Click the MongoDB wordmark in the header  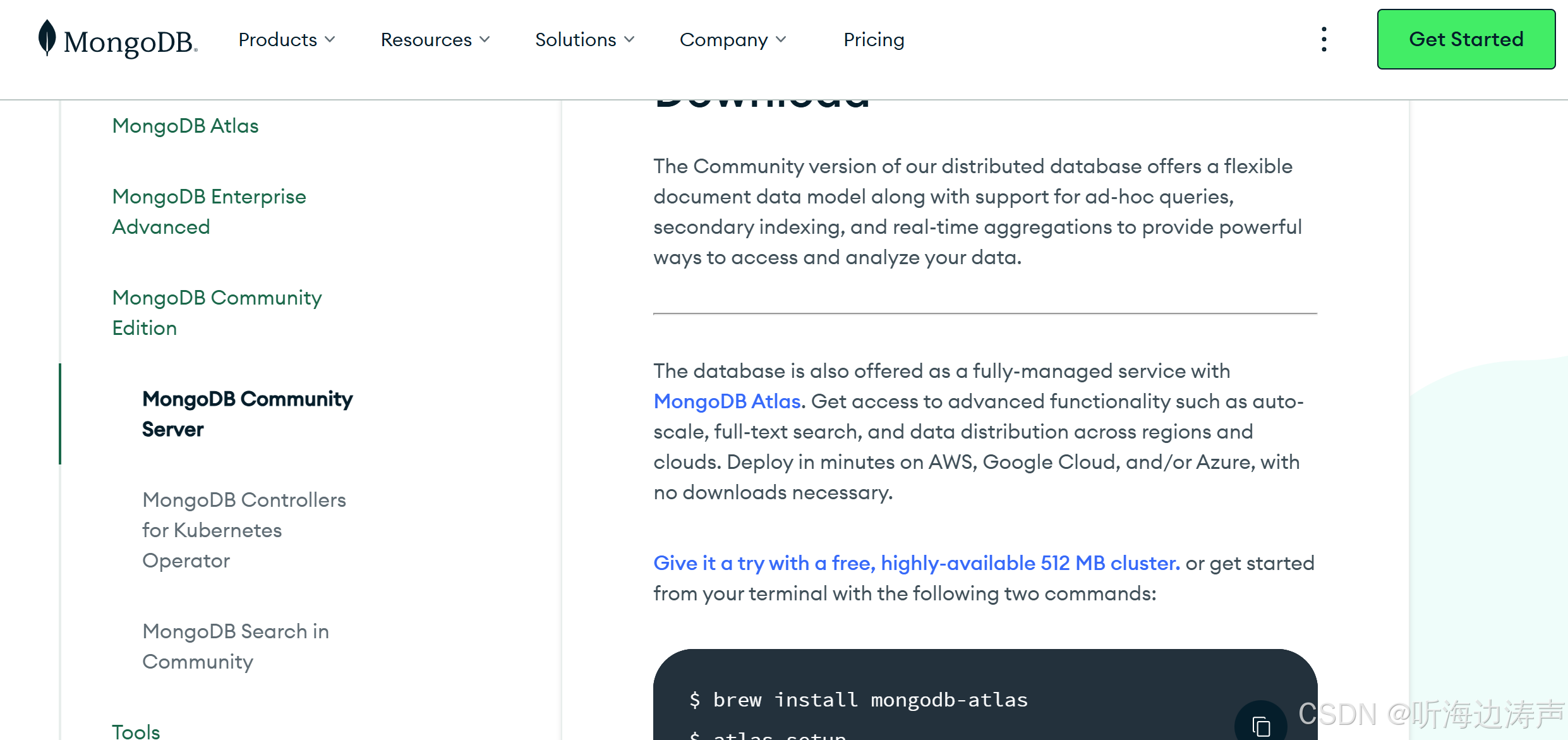coord(130,42)
